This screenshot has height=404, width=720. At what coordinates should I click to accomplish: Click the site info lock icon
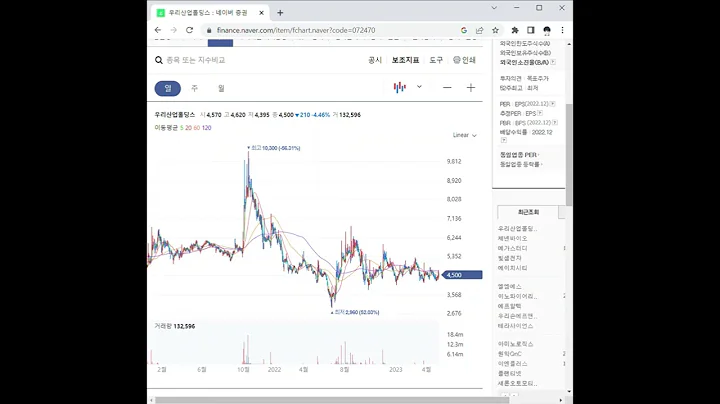click(209, 30)
